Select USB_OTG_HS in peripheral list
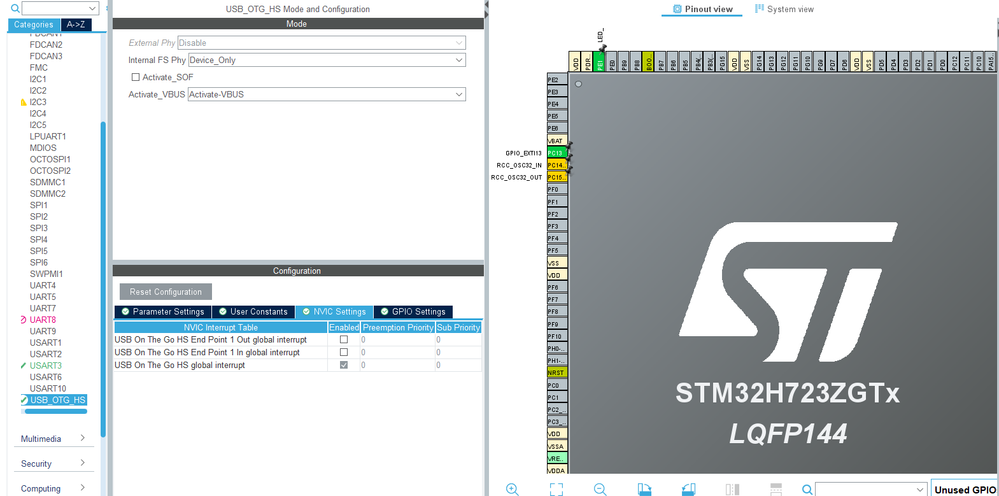Screen dimensions: 999x496 [58, 400]
